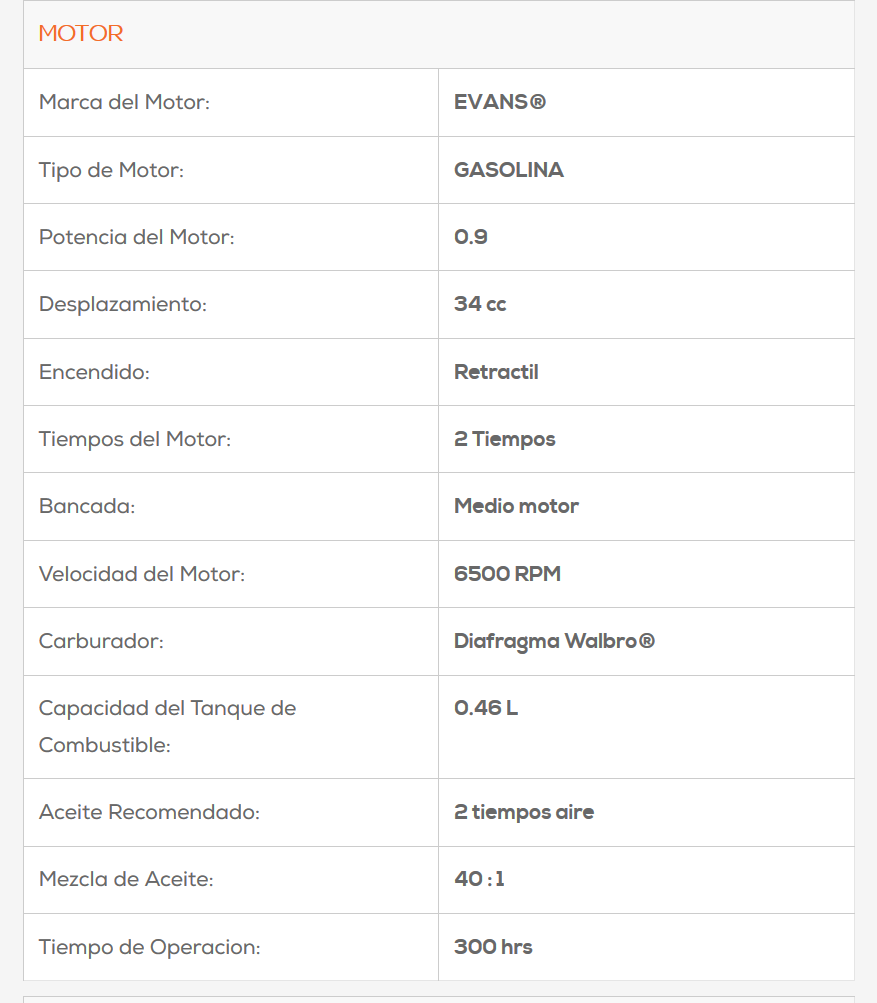Click the 'Diafragma Walbro®' carburetor value

coord(554,641)
